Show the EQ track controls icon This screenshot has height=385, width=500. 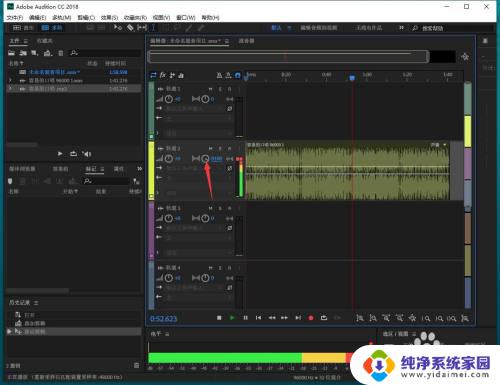[181, 75]
